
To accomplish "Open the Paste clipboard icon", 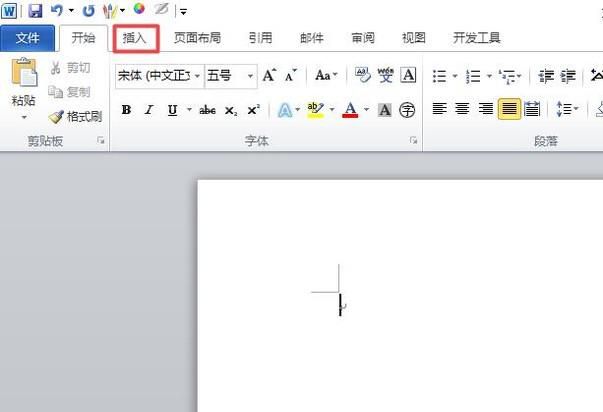I will (24, 72).
